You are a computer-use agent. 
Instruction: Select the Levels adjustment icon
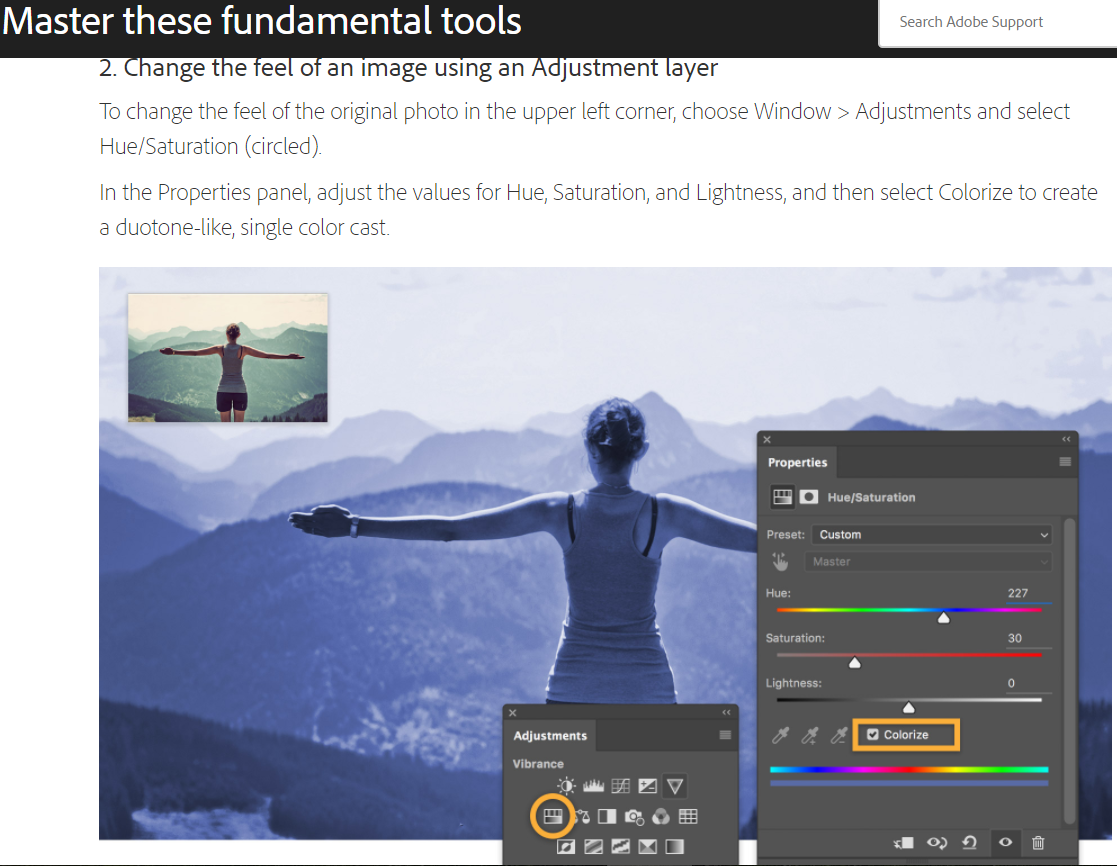pos(593,786)
